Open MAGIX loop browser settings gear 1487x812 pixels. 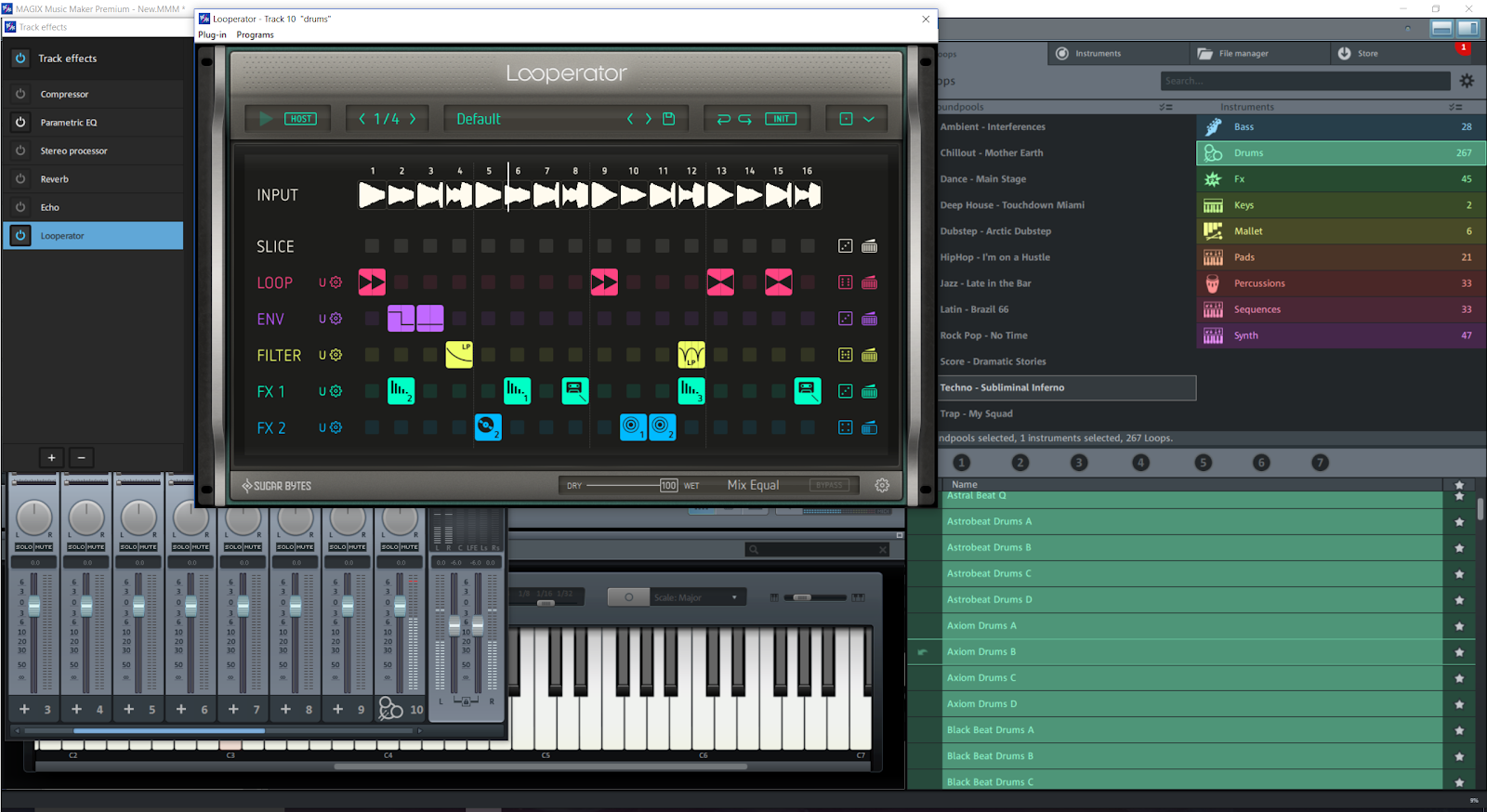point(1467,81)
